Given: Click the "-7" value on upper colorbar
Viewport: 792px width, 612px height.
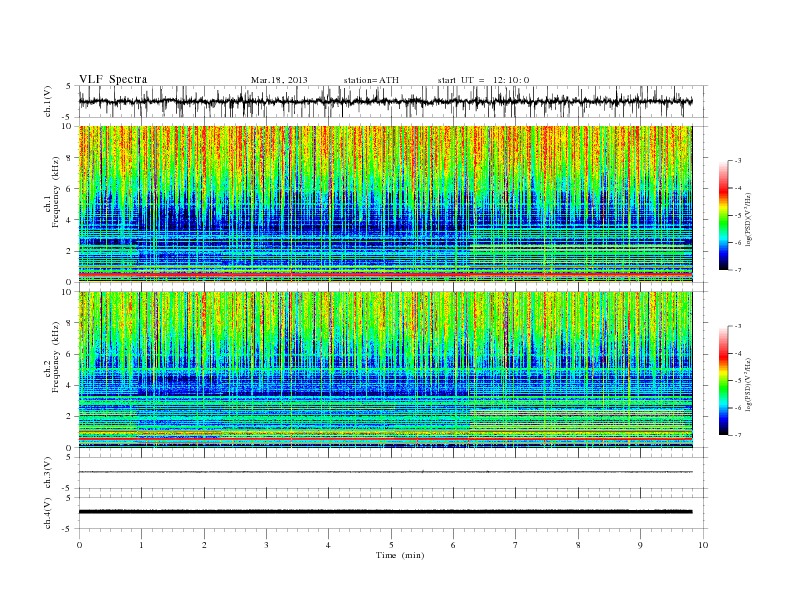Looking at the screenshot, I should pos(737,270).
